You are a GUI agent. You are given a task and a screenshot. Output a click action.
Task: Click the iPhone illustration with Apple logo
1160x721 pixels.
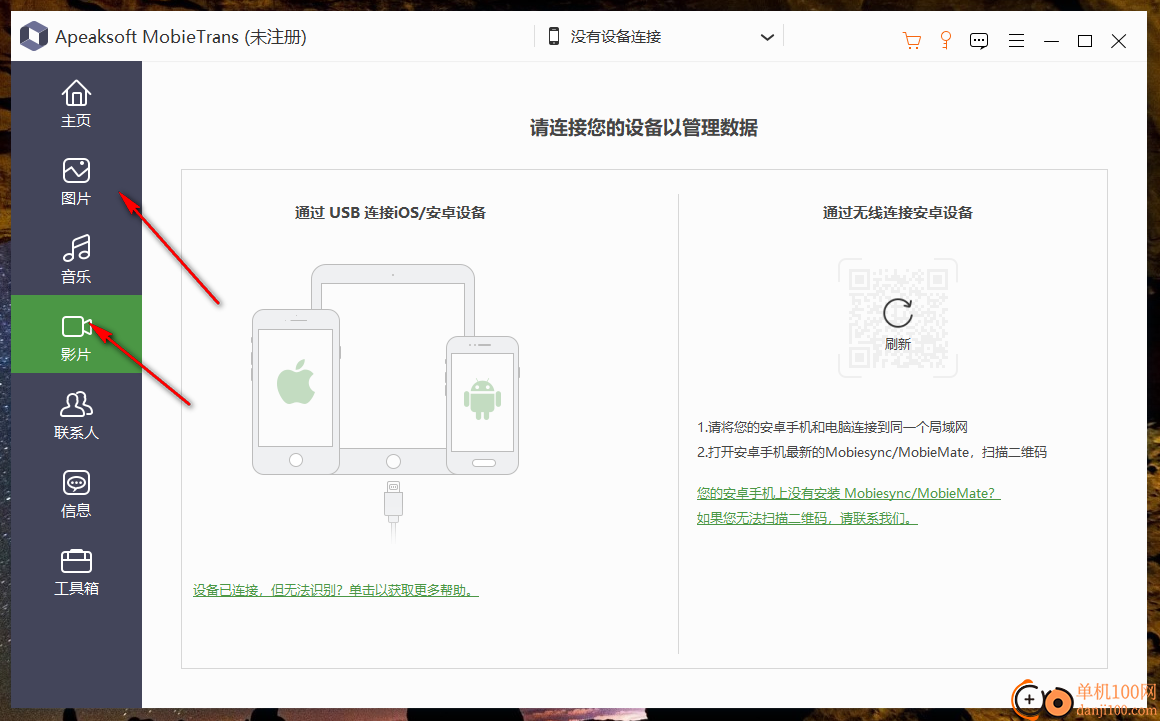296,391
